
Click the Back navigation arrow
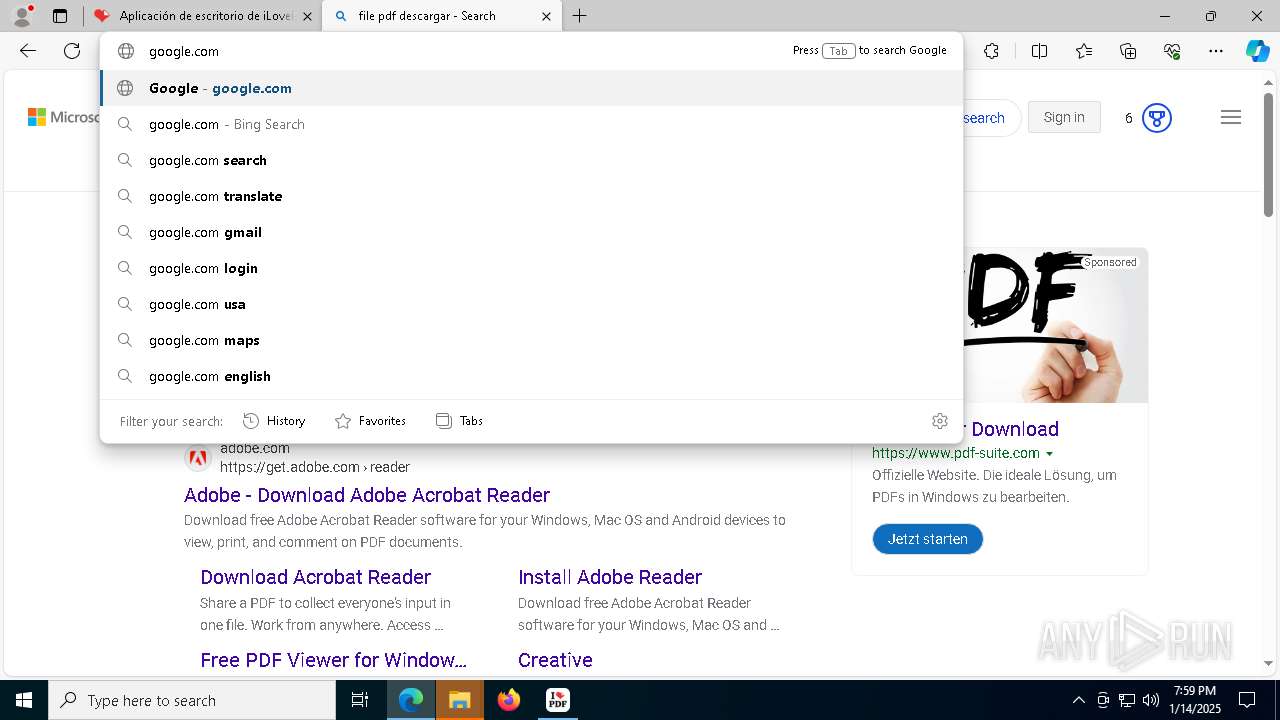(x=28, y=51)
